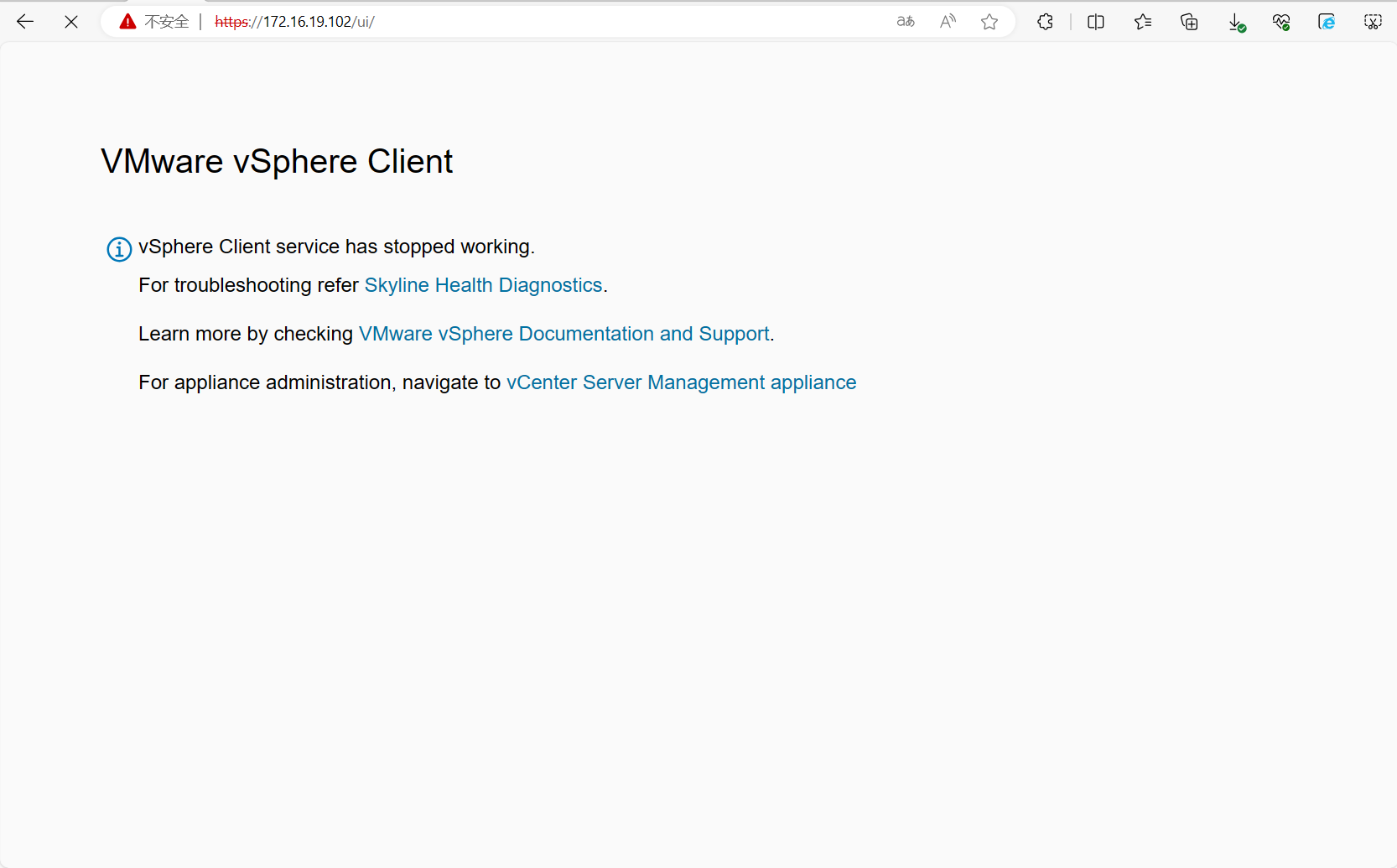Click the blue info icon
Screen dimensions: 1397x868
tap(119, 249)
